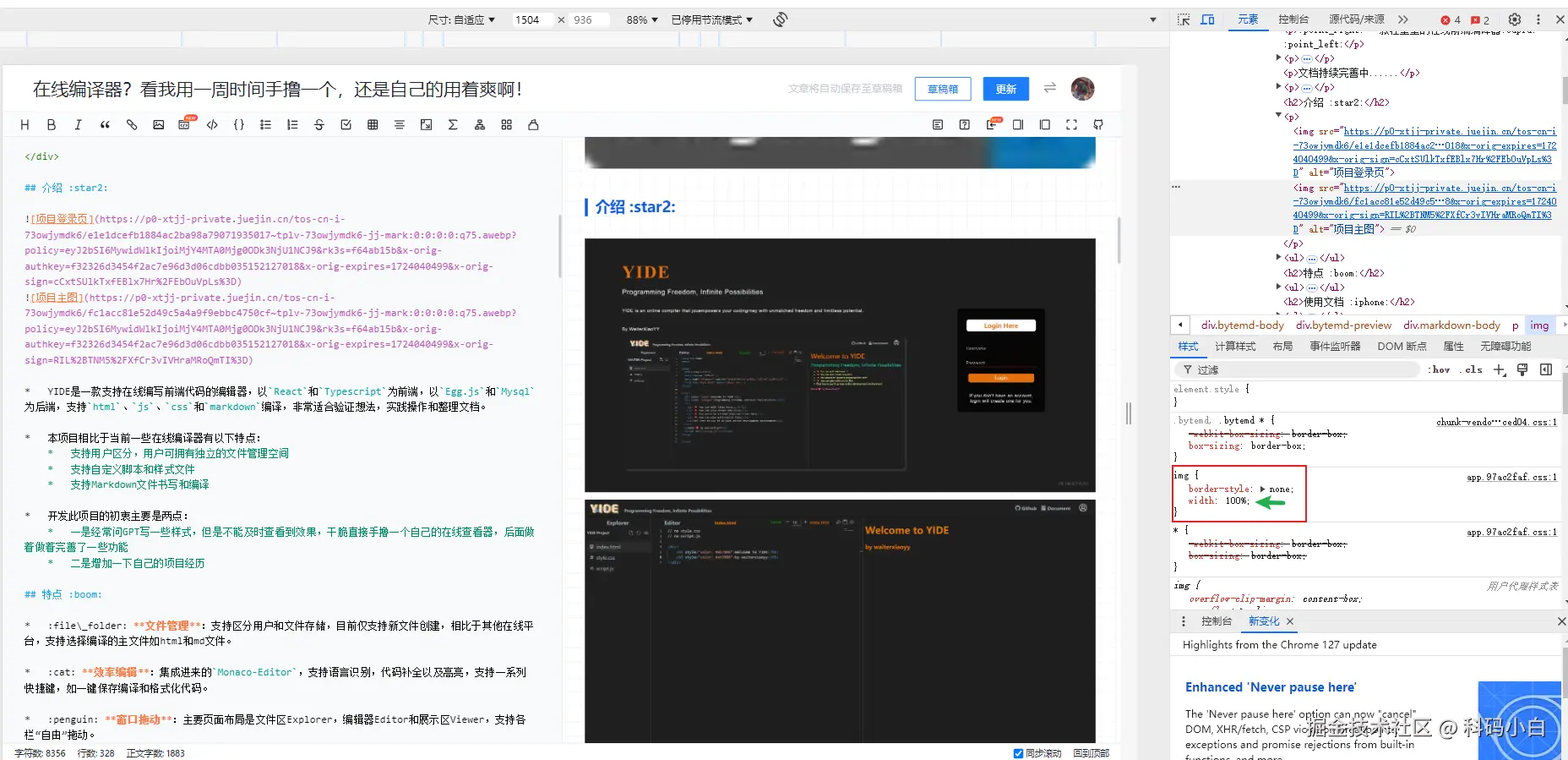Image resolution: width=1568 pixels, height=760 pixels.
Task: Expand the <ul> node above 特点 heading
Action: point(1279,258)
